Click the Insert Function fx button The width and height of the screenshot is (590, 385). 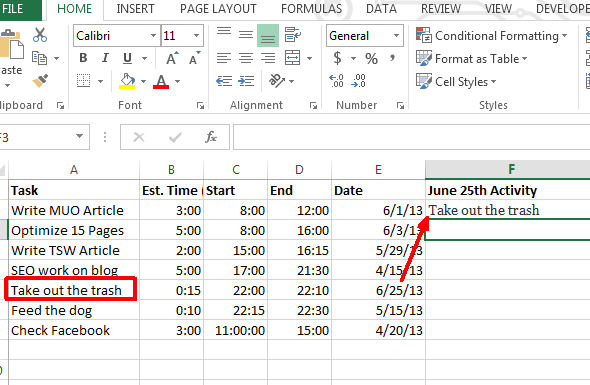[x=211, y=137]
